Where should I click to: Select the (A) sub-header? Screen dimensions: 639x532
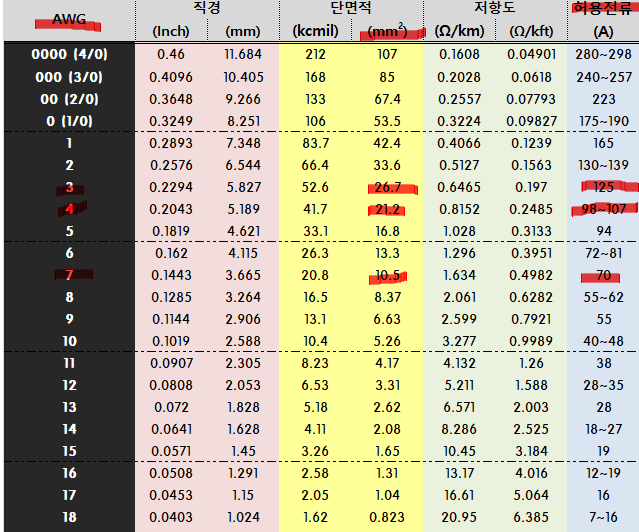point(603,31)
